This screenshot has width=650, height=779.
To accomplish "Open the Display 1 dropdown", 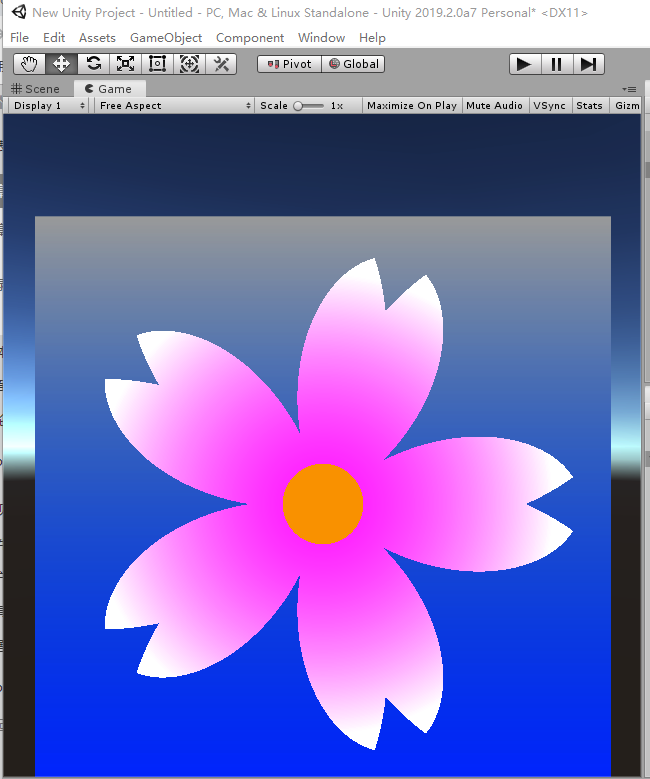I will pyautogui.click(x=49, y=105).
